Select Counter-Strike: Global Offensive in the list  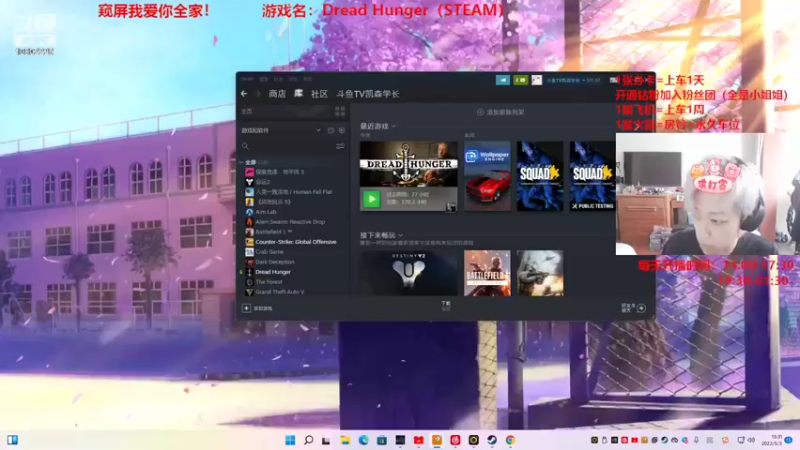point(295,242)
